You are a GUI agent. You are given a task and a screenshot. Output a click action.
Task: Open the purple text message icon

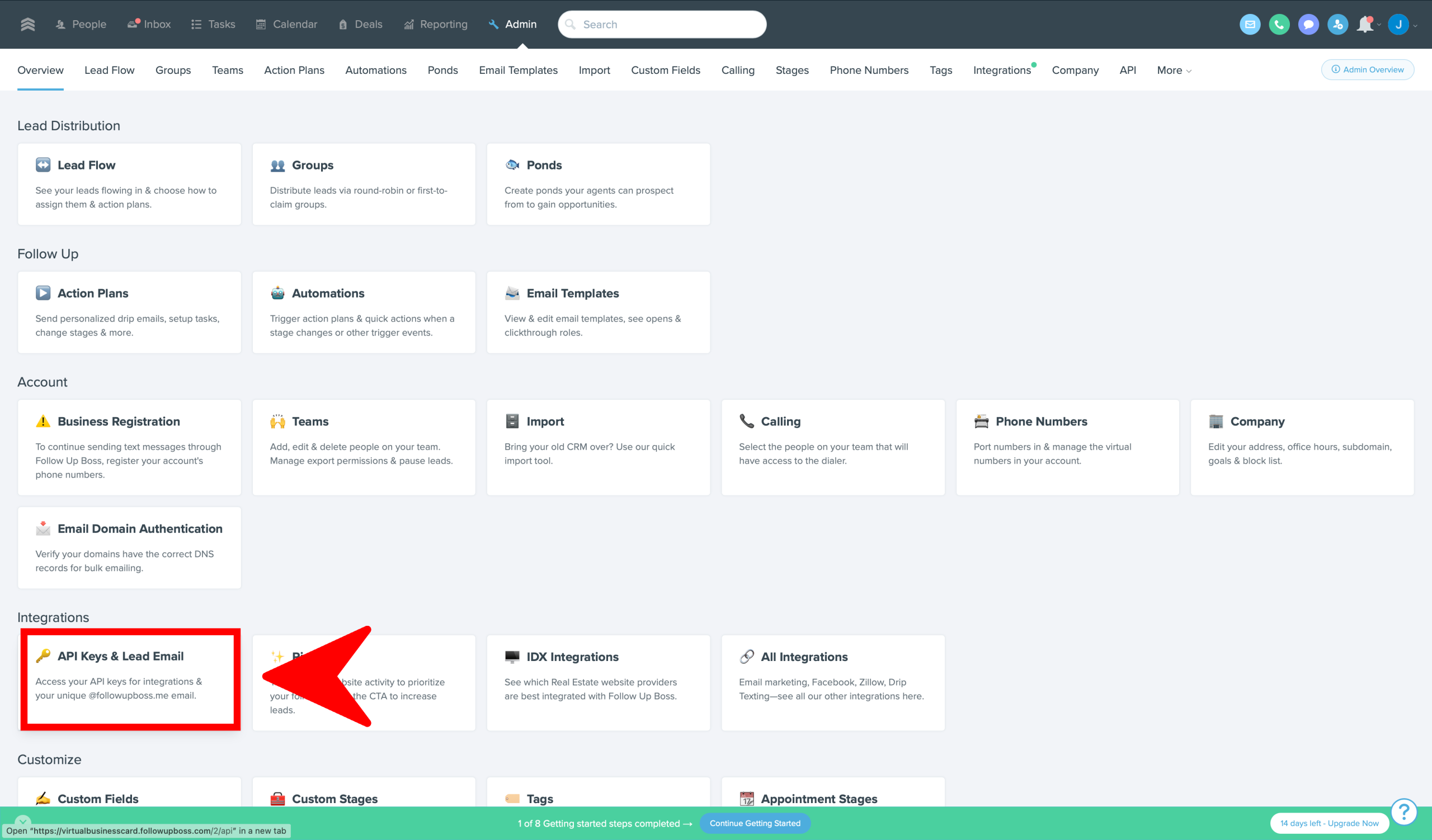coord(1308,25)
